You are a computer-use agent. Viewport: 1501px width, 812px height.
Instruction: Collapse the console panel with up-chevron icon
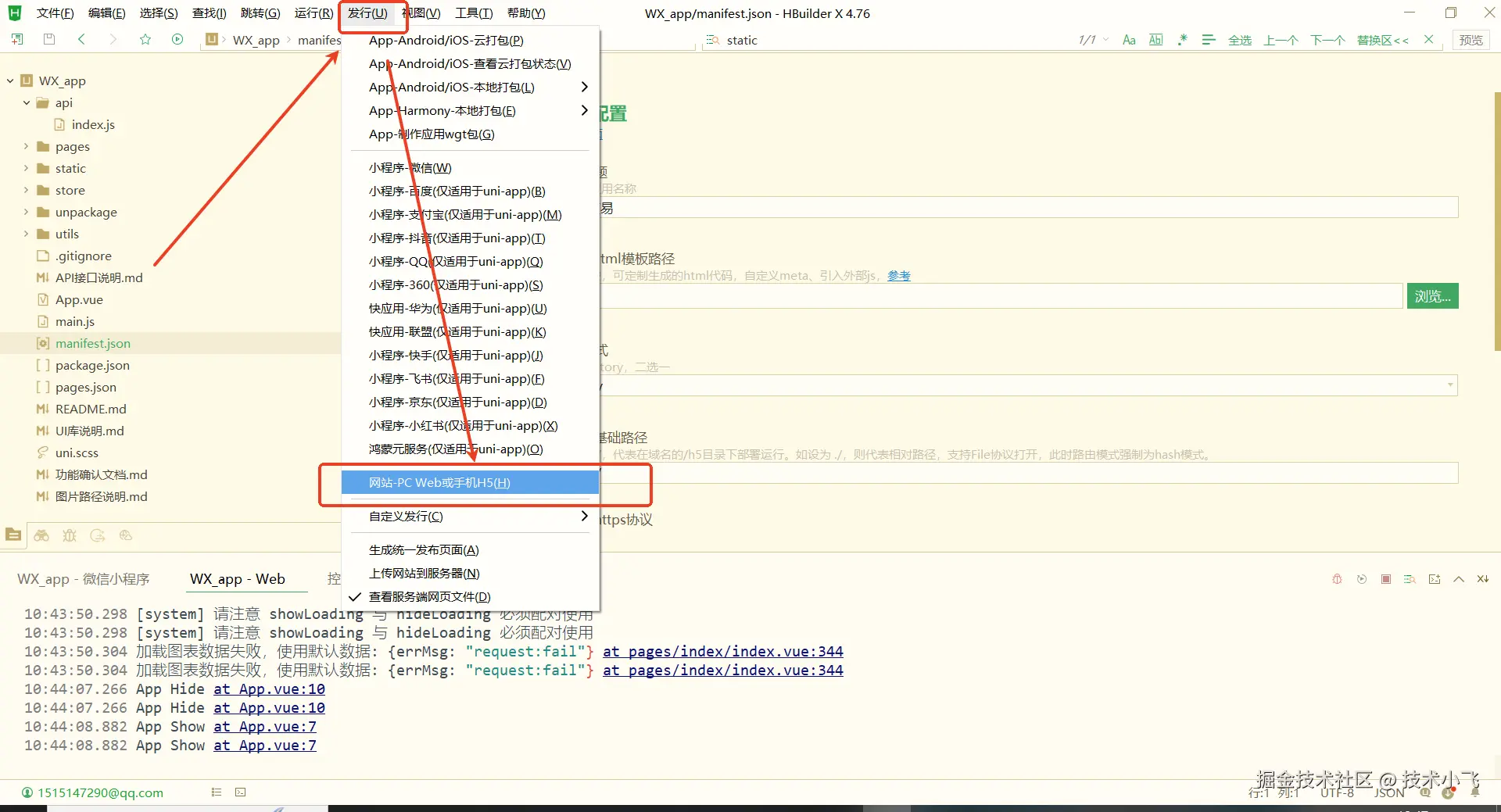(x=1459, y=579)
